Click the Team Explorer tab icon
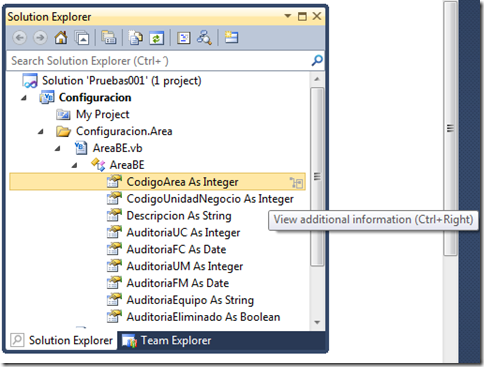Viewport: 484px width, 367px height. point(129,341)
